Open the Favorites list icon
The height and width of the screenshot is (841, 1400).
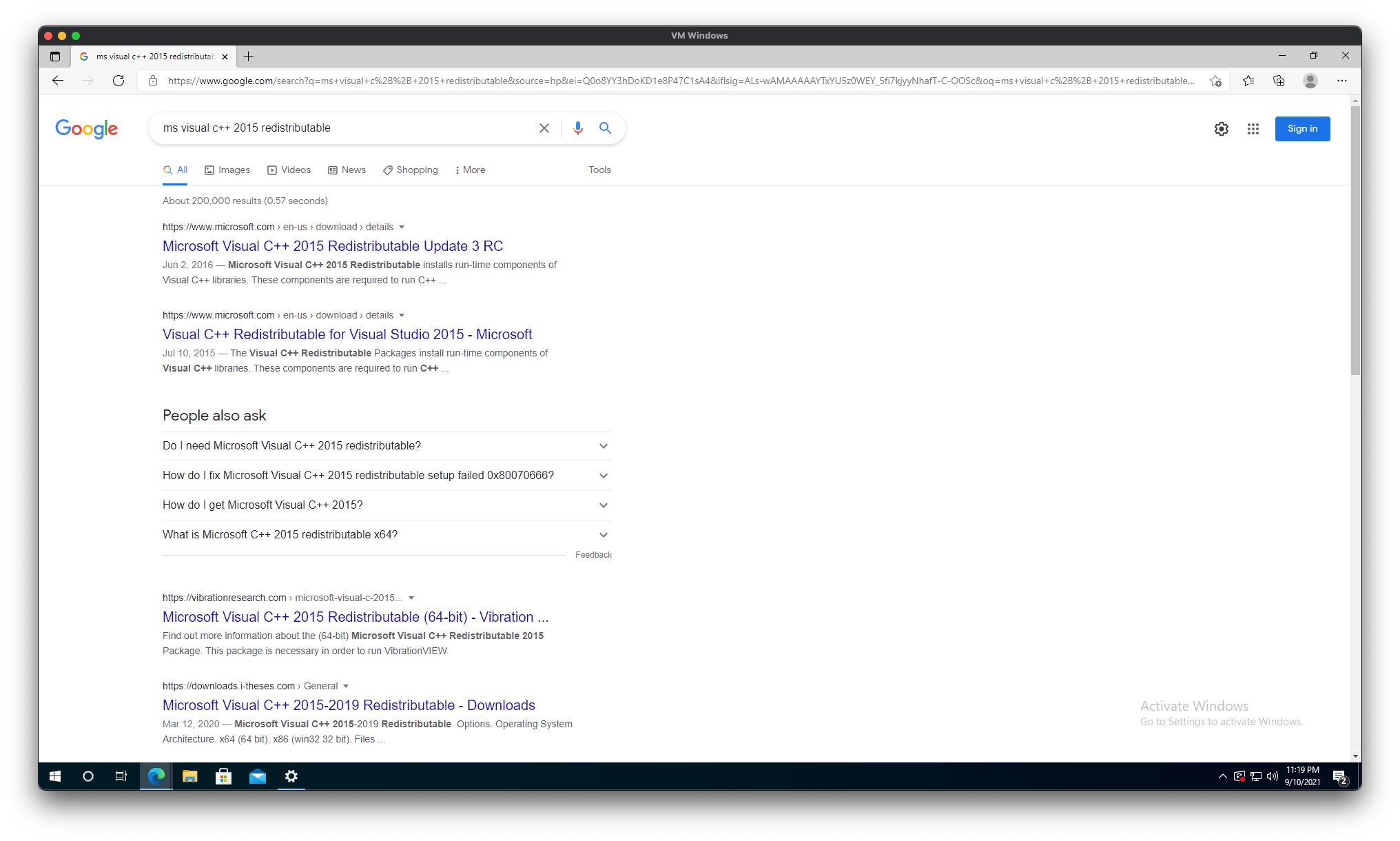pyautogui.click(x=1248, y=81)
